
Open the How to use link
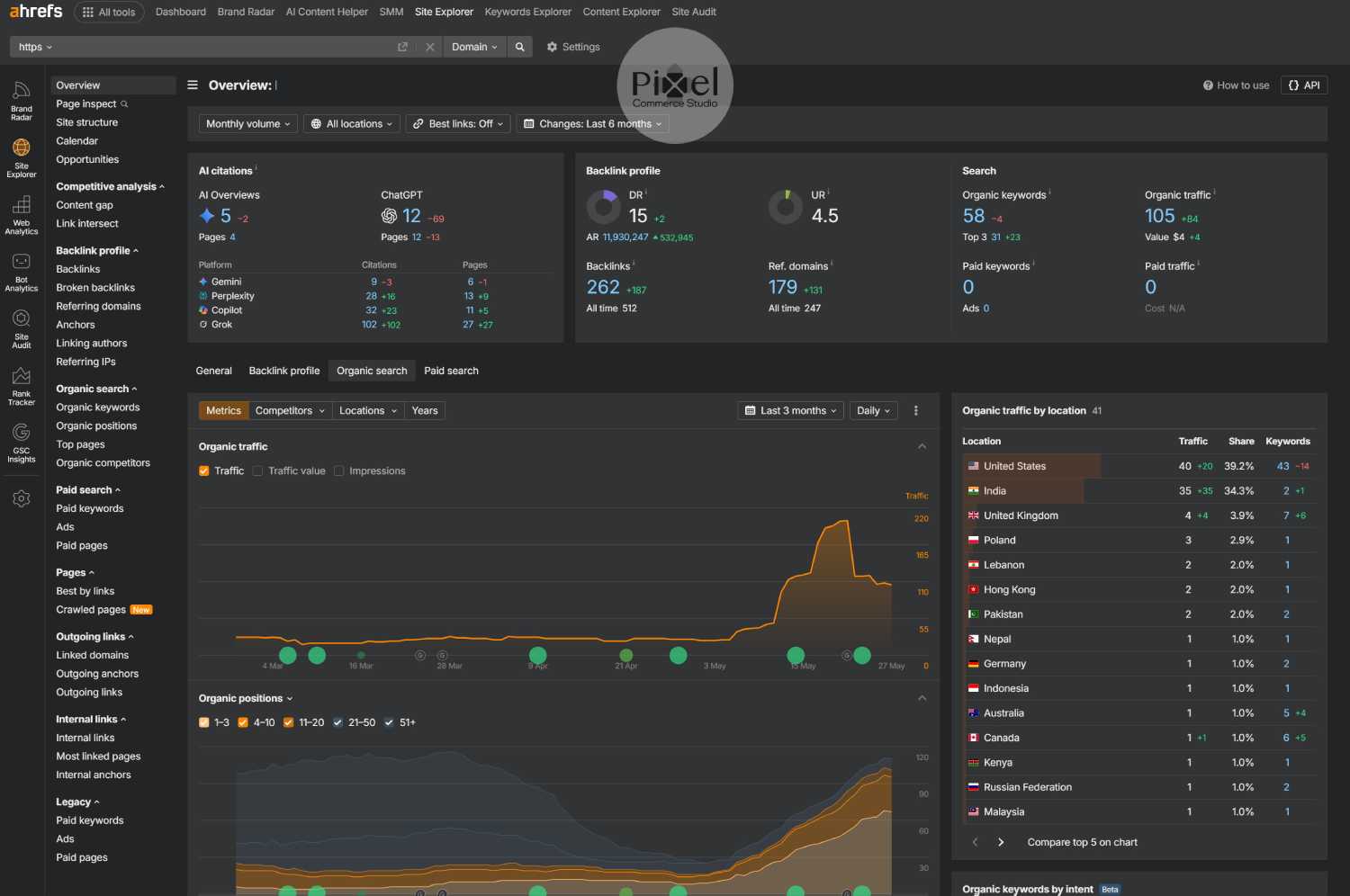1236,85
